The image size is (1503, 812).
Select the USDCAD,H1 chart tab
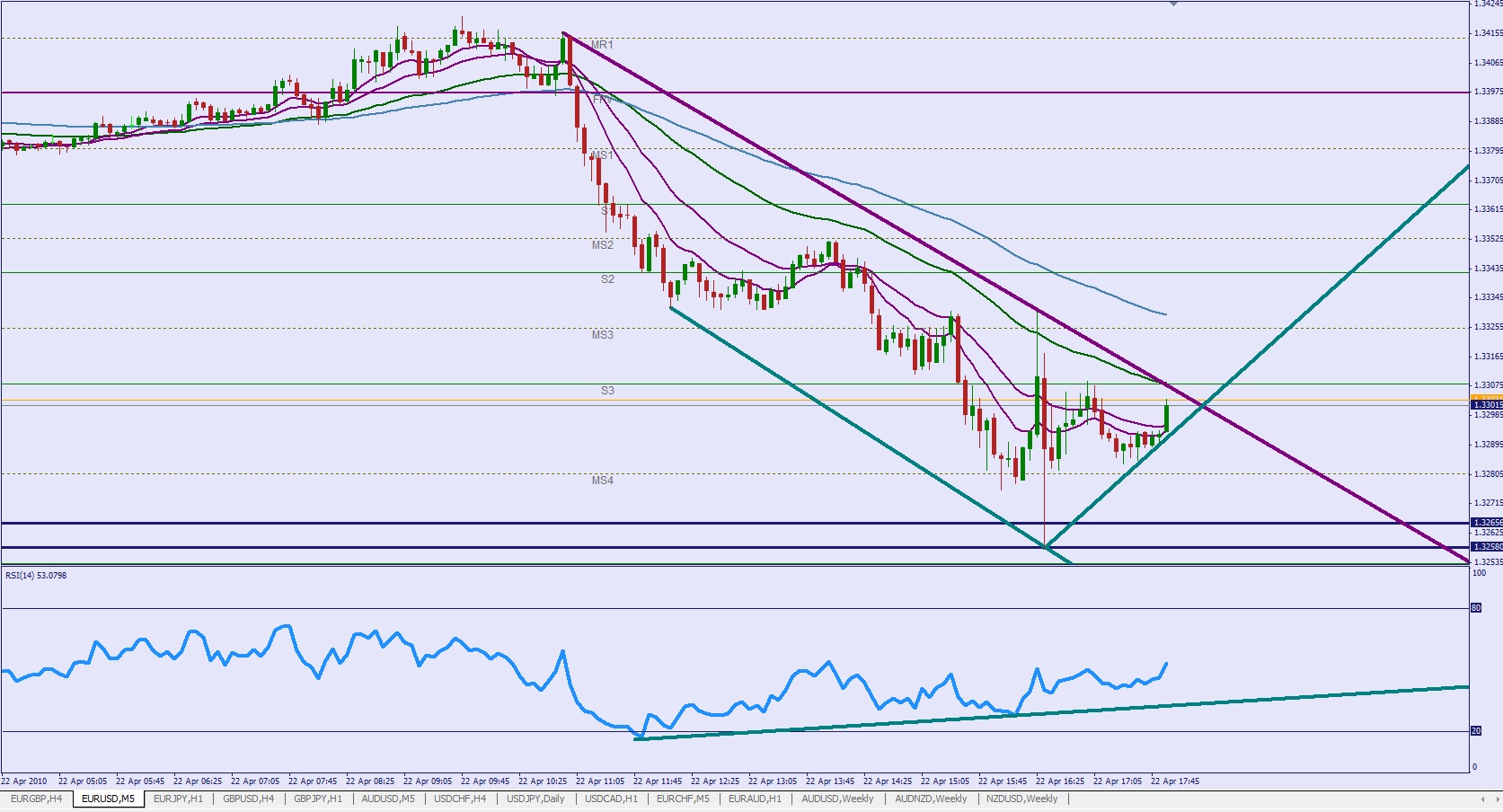click(x=611, y=799)
